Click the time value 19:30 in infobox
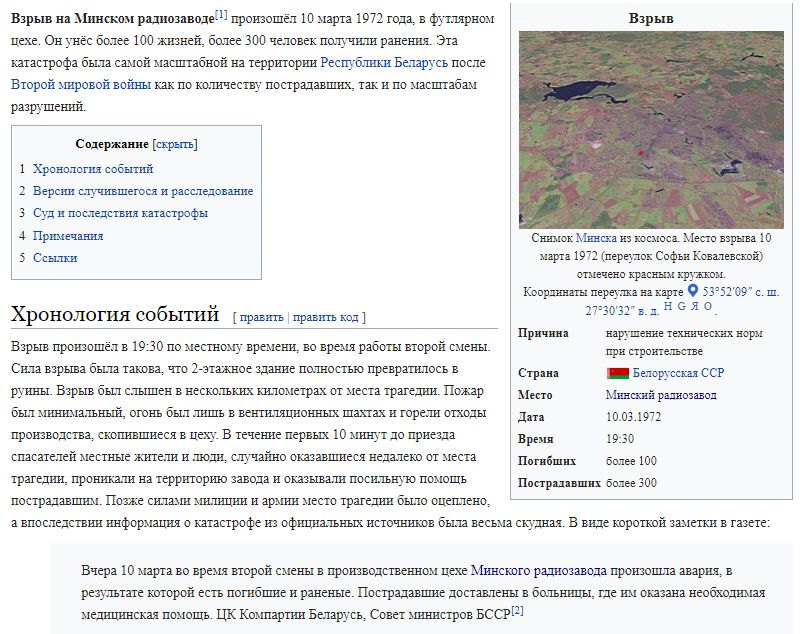The width and height of the screenshot is (800, 634). (620, 439)
